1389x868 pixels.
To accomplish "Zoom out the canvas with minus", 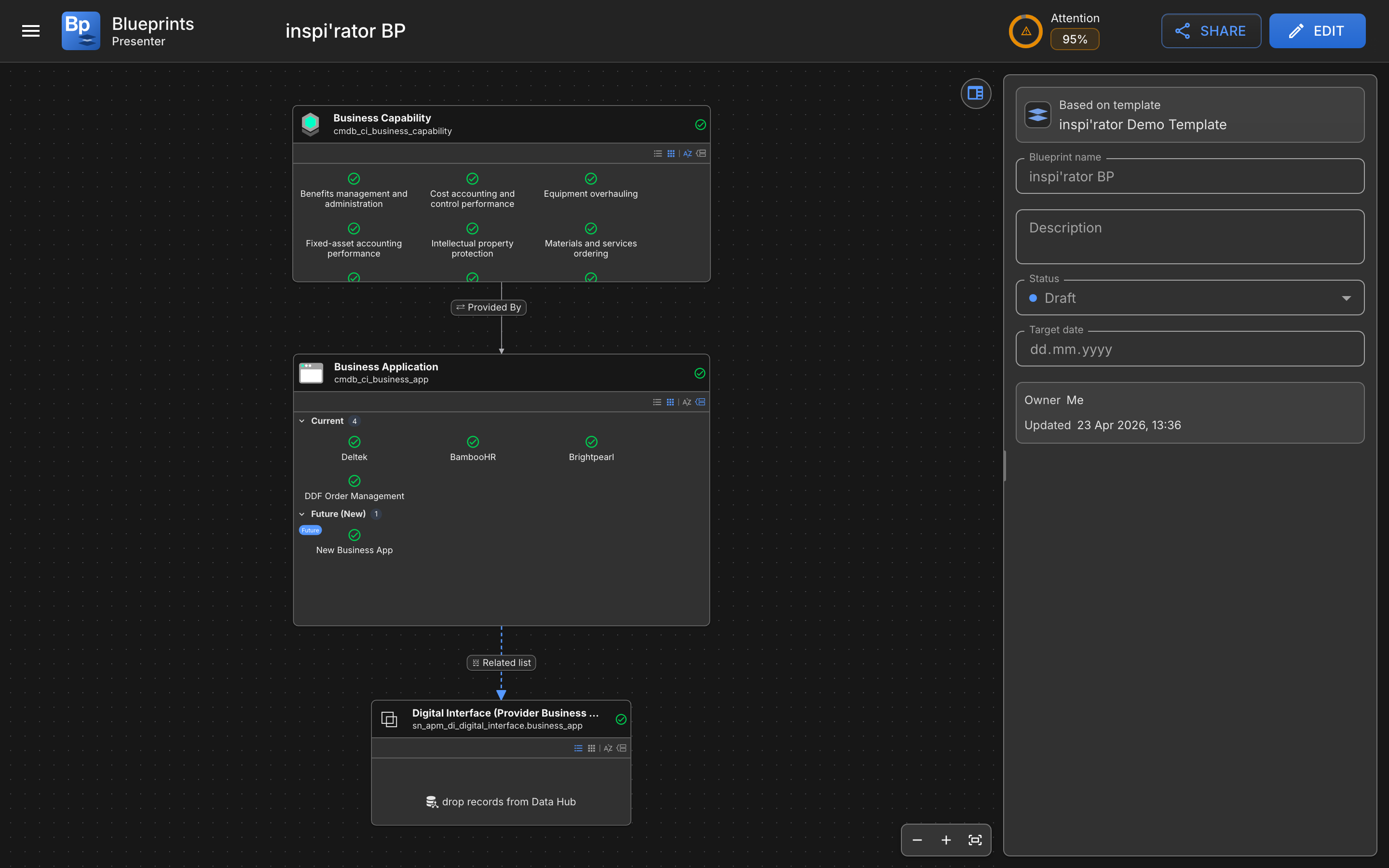I will [917, 840].
